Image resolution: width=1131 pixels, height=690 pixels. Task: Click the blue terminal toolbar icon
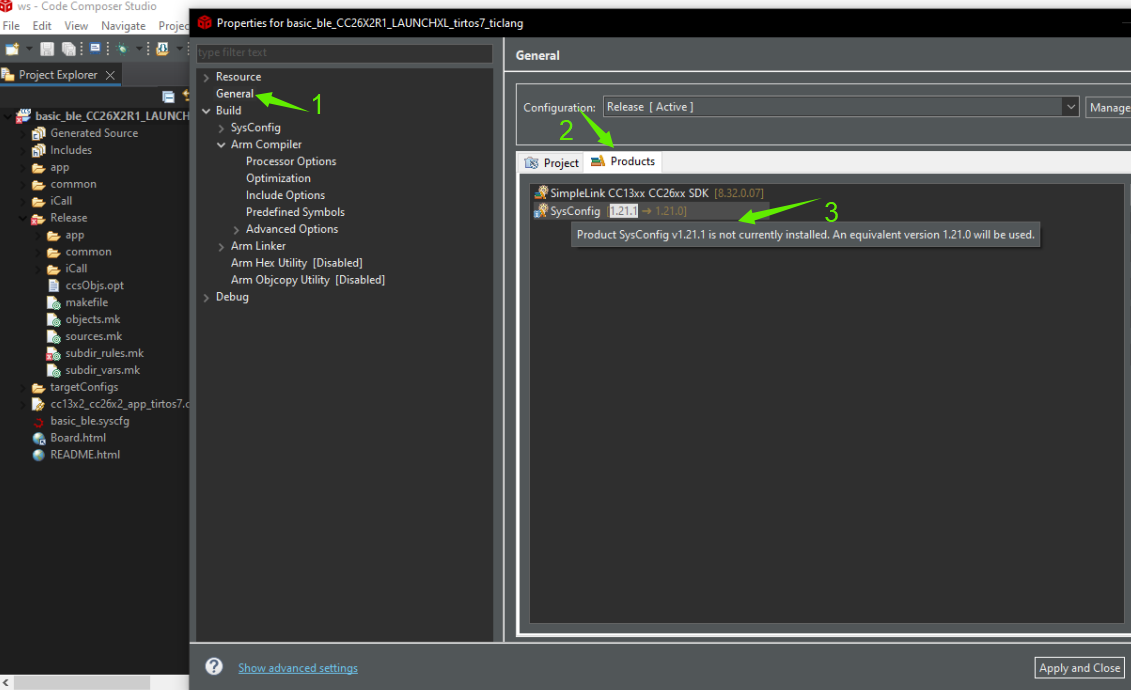coord(95,48)
